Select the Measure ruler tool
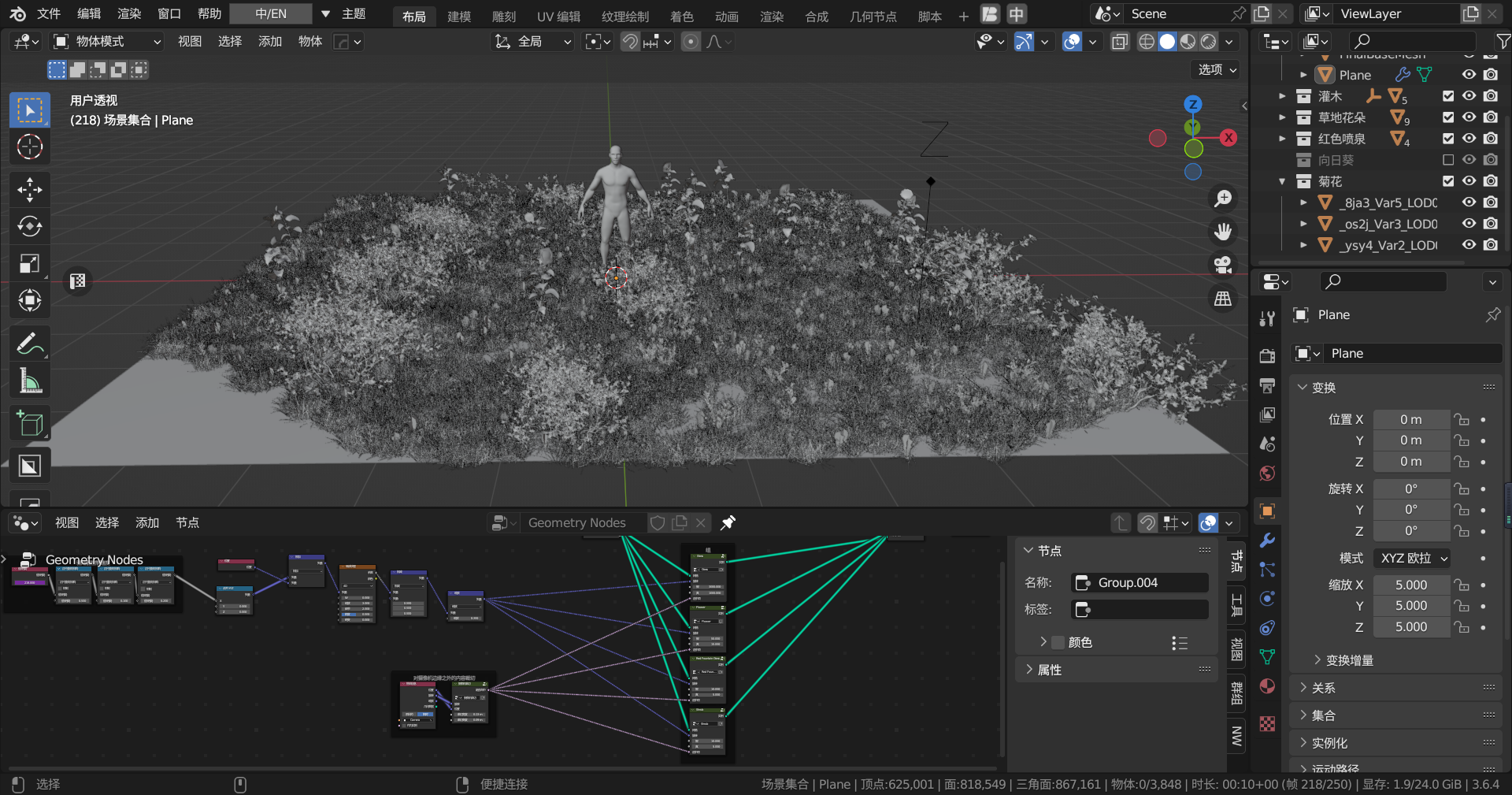 (30, 381)
